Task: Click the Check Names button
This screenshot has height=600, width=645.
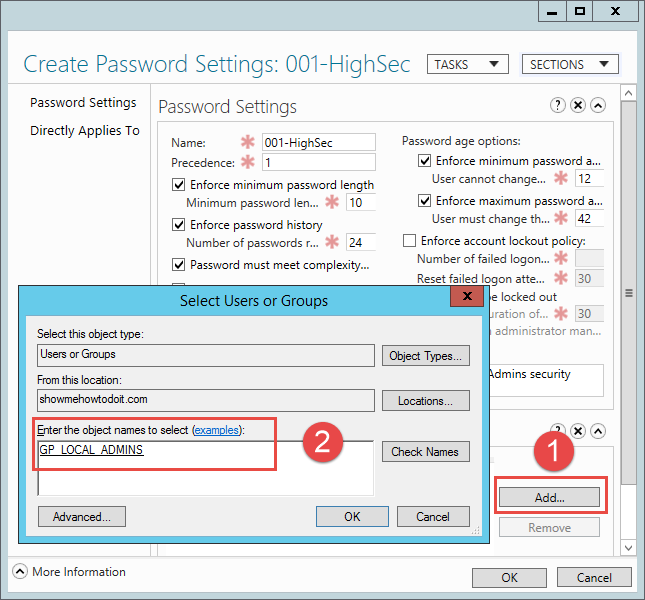Action: (426, 452)
